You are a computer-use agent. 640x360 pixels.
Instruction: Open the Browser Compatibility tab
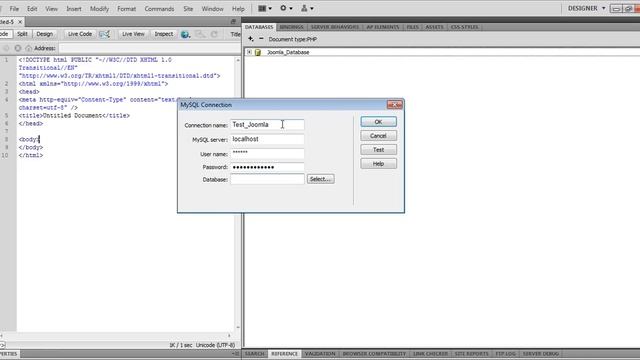tap(374, 353)
